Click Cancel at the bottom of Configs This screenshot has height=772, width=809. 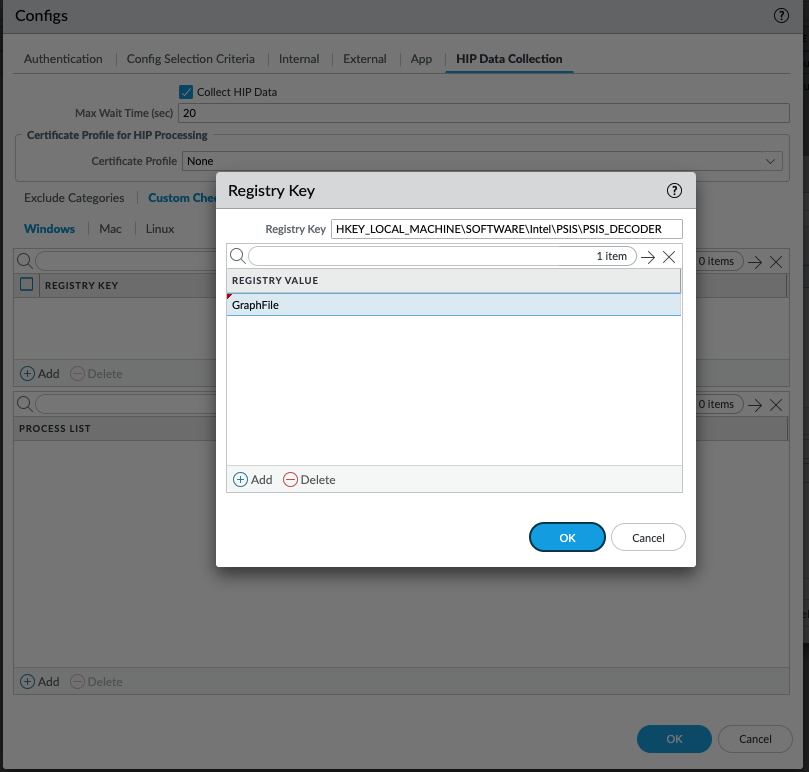pos(755,739)
